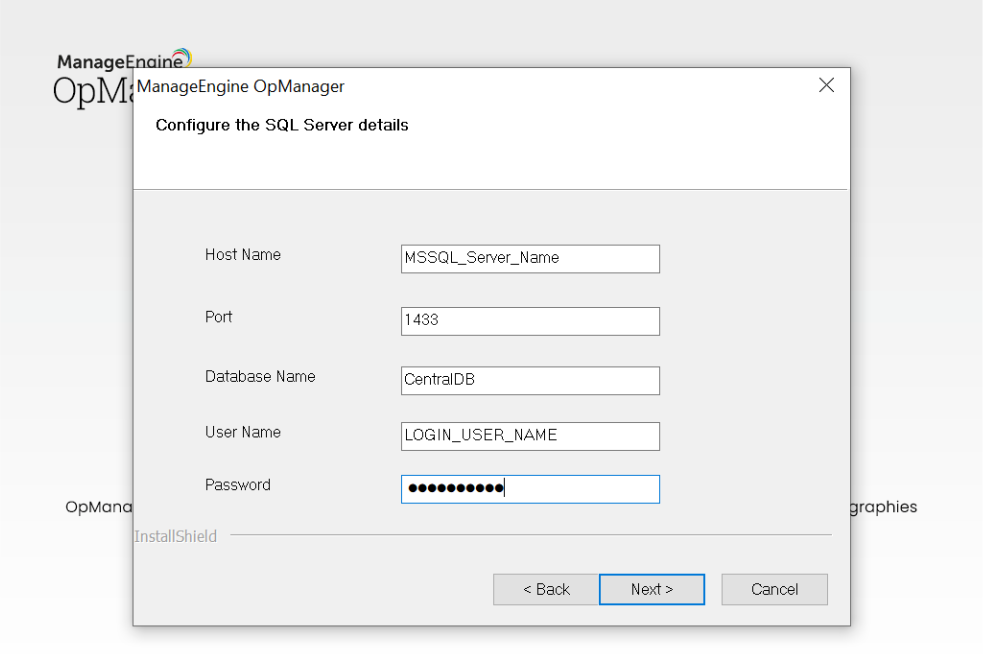
Task: Click the Configure the SQL Server details heading
Action: tap(282, 126)
